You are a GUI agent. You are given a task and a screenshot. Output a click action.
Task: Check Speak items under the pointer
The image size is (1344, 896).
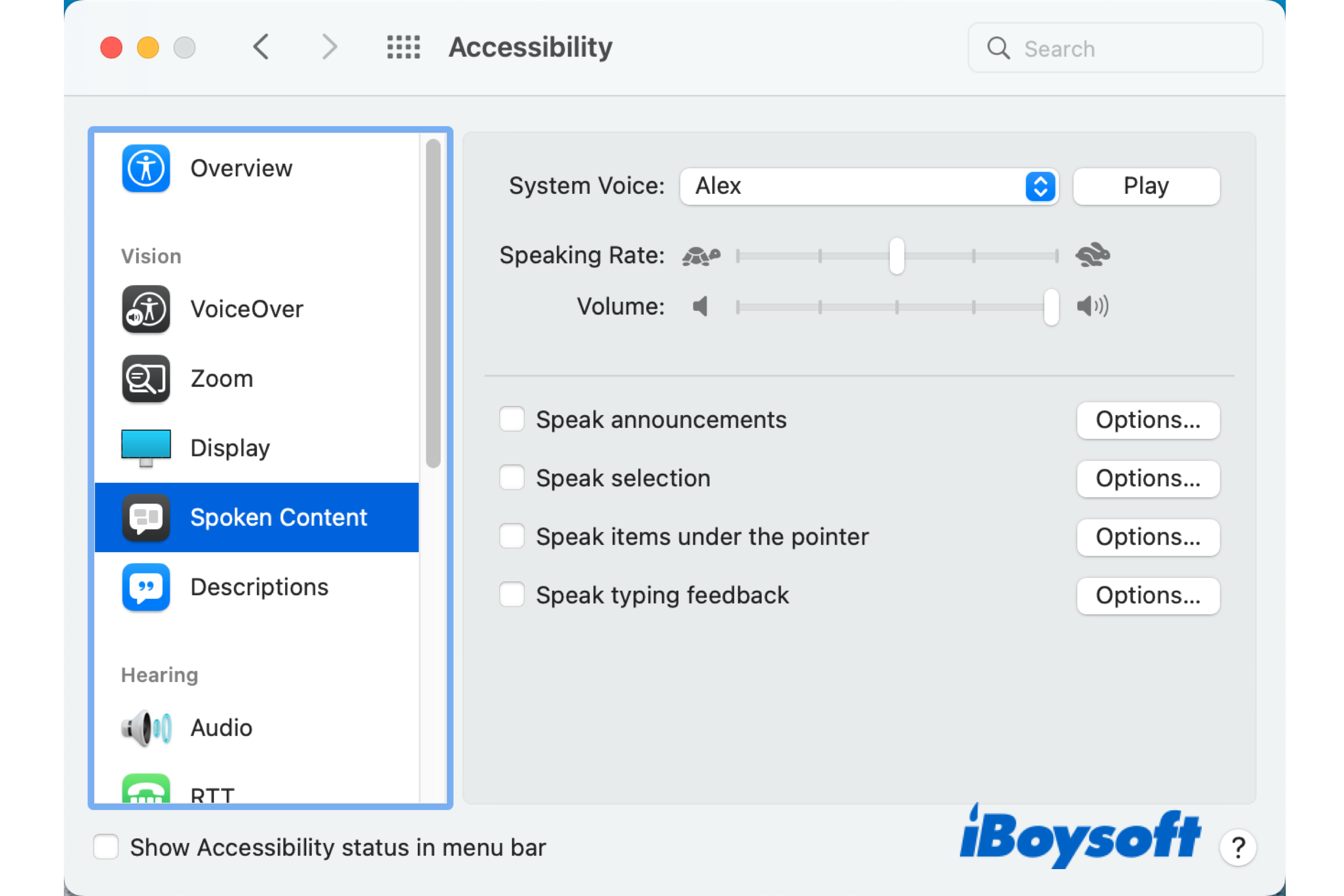point(511,536)
